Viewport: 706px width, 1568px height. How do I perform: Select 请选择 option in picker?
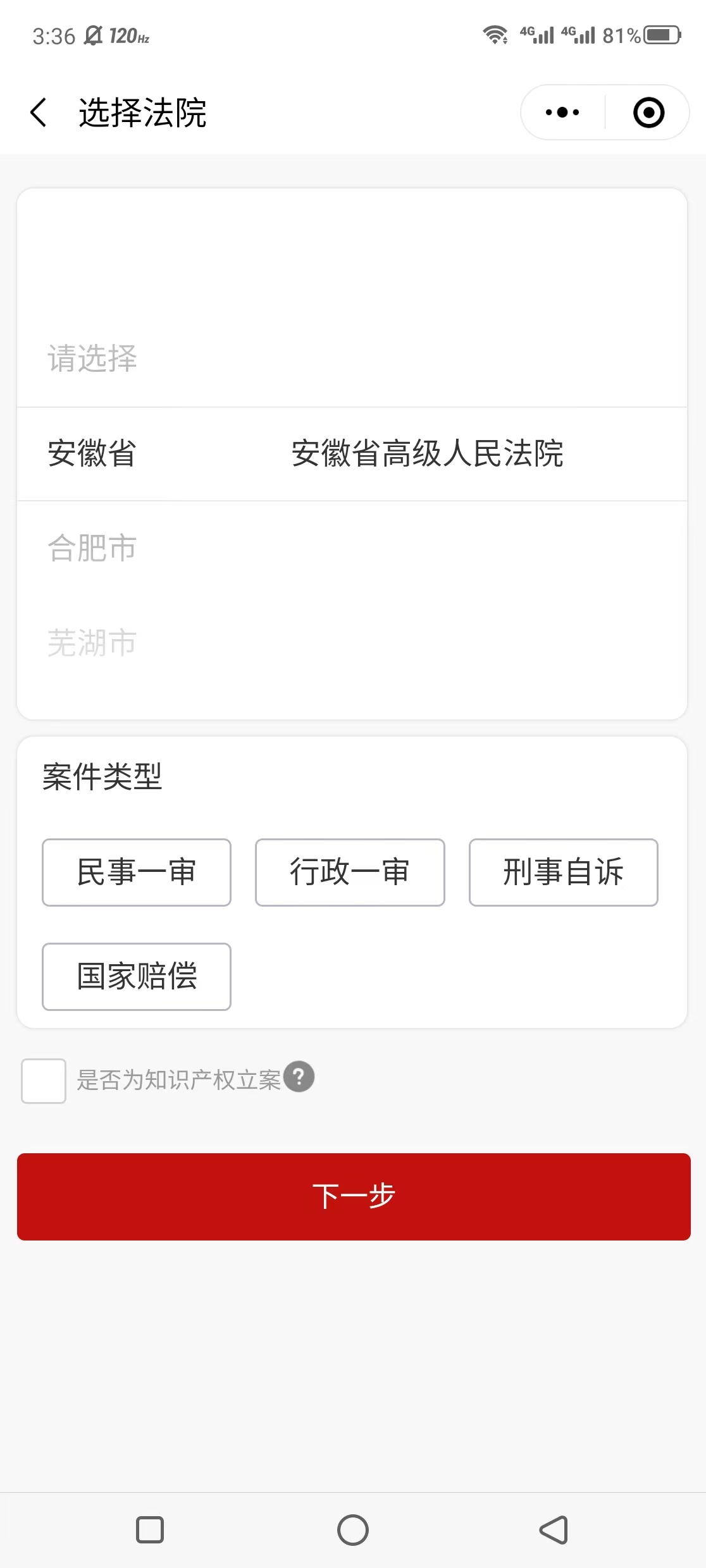(92, 358)
